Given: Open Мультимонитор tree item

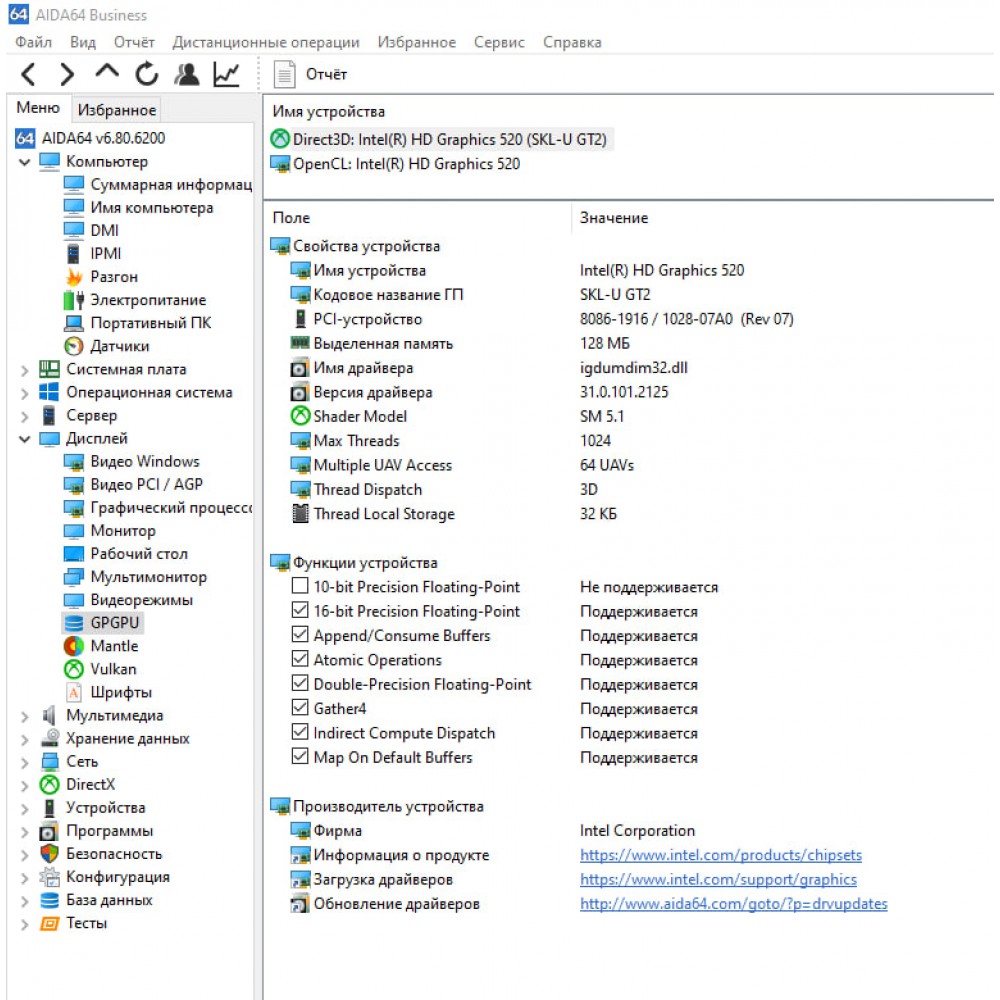Looking at the screenshot, I should point(136,577).
